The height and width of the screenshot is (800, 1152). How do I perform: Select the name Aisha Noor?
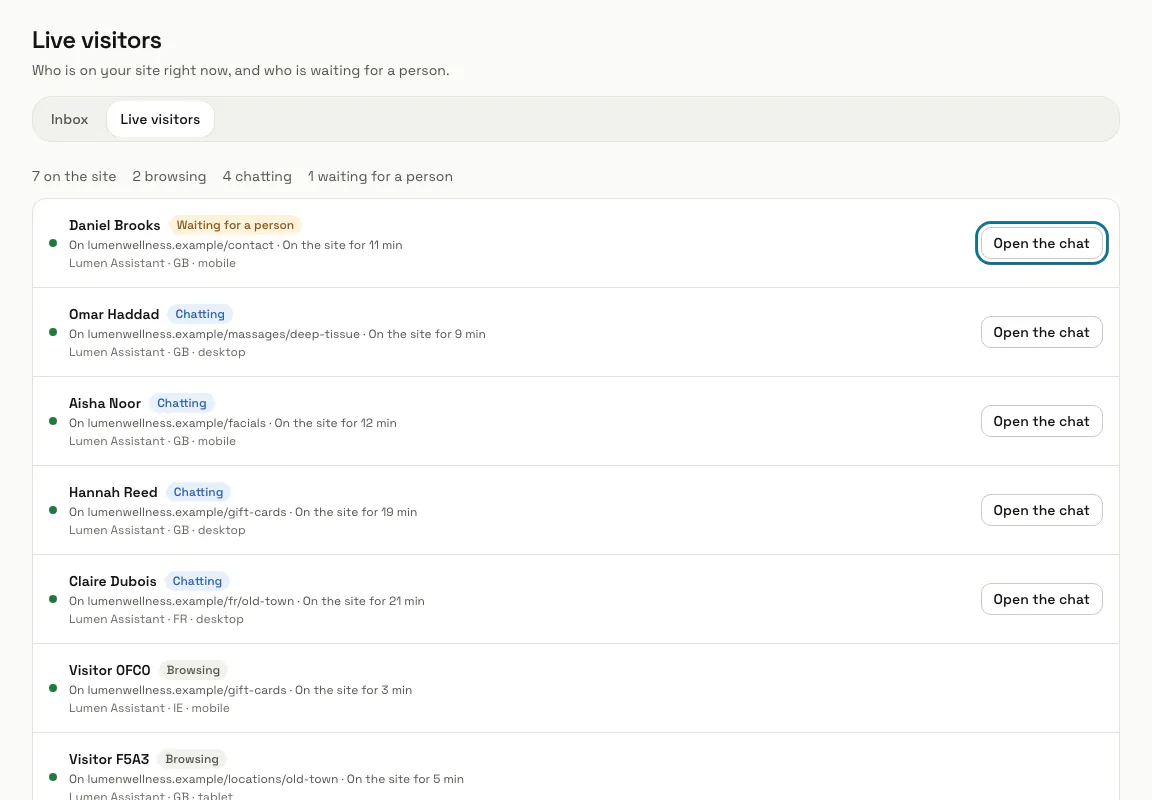coord(105,403)
